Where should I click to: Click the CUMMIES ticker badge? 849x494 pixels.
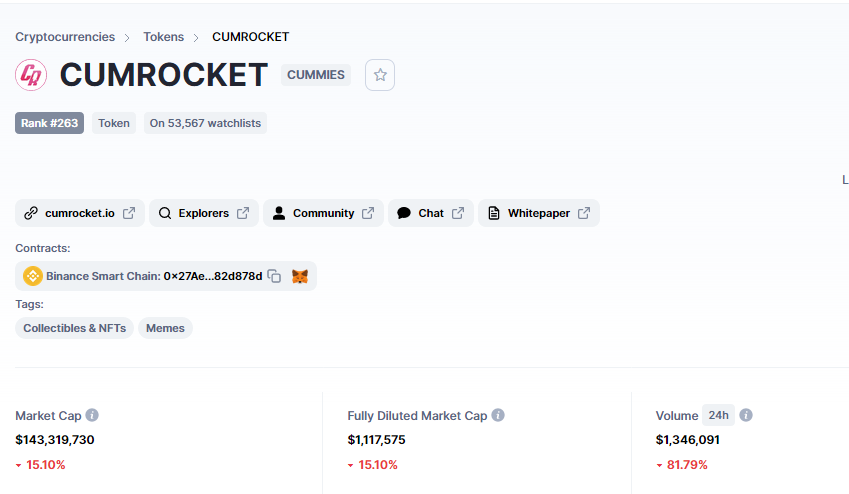click(x=316, y=75)
